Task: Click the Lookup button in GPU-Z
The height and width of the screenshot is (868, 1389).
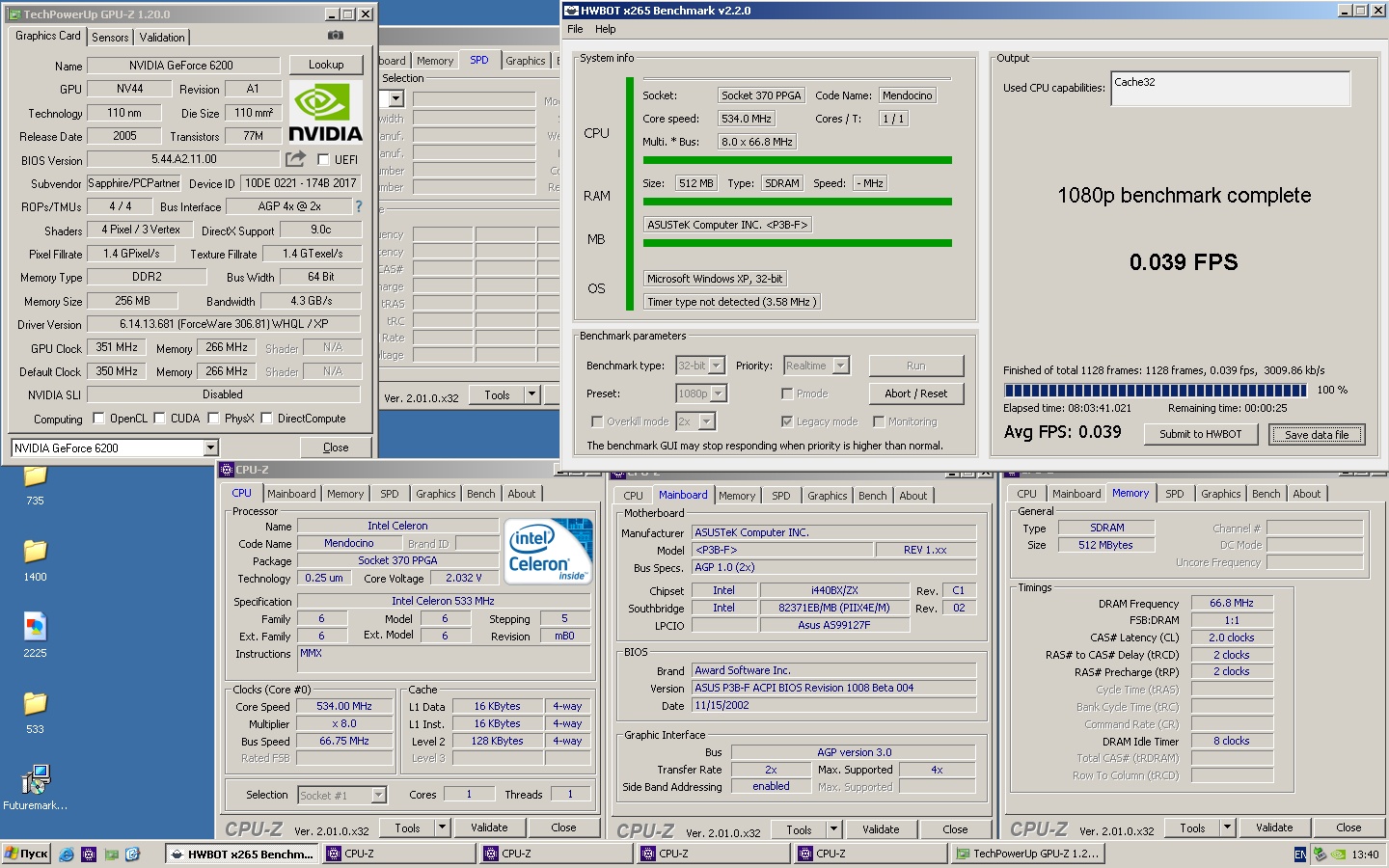Action: pyautogui.click(x=326, y=65)
